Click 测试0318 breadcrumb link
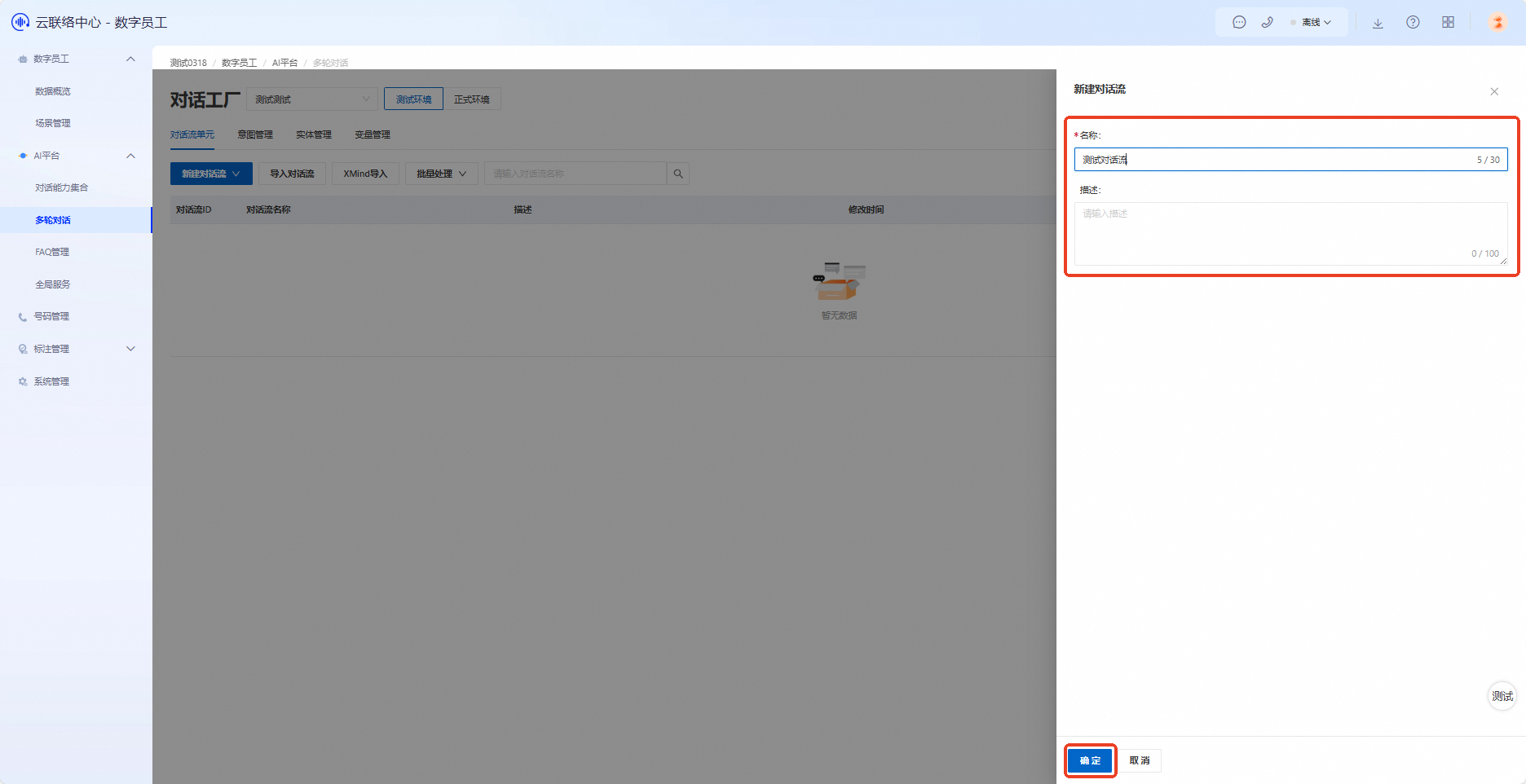This screenshot has height=784, width=1526. coord(188,63)
